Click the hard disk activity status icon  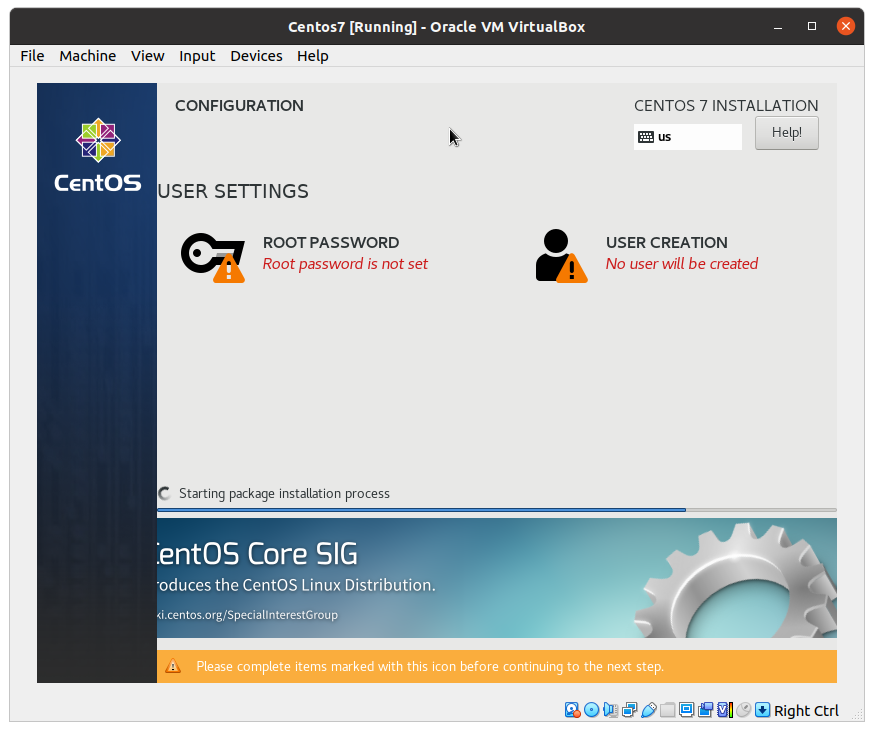pos(572,710)
